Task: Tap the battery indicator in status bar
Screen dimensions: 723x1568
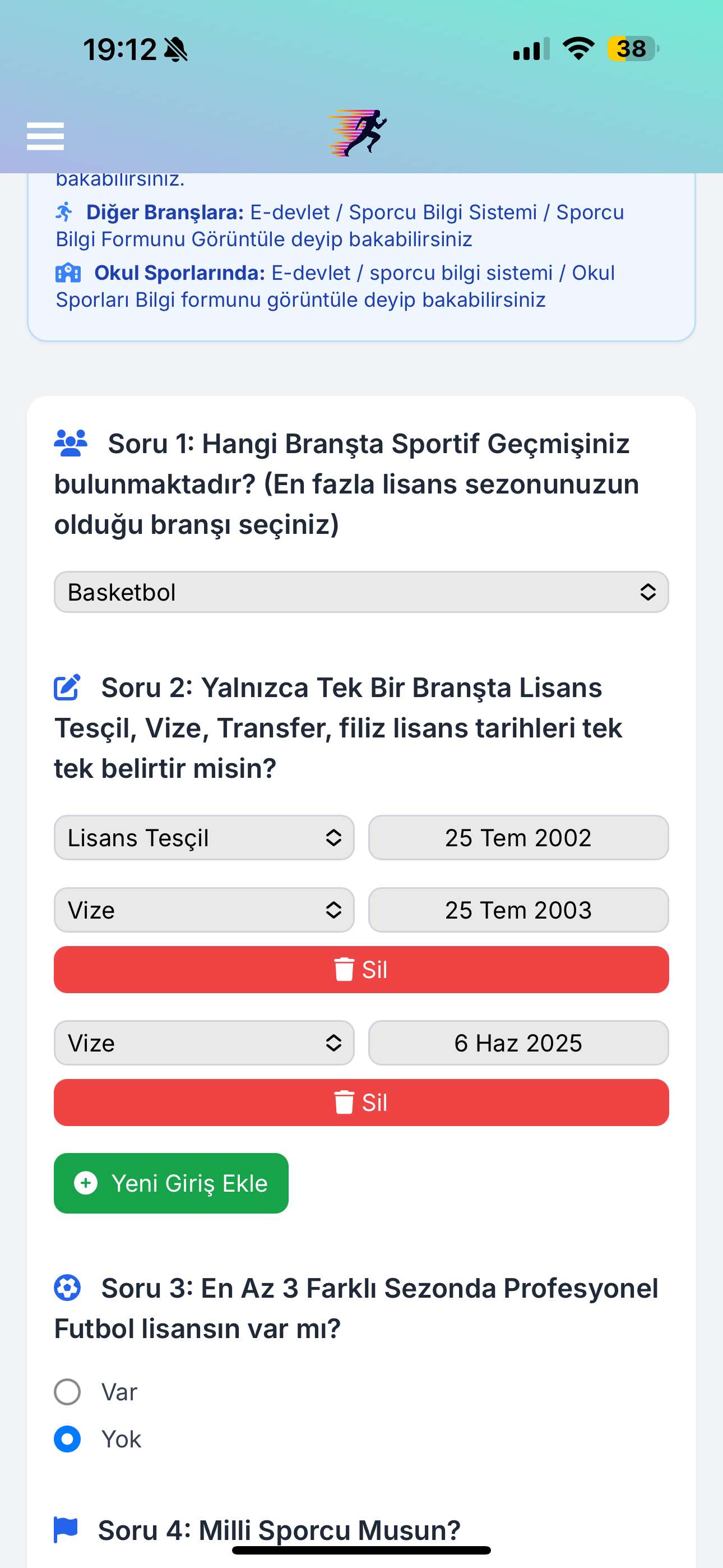Action: [x=633, y=49]
